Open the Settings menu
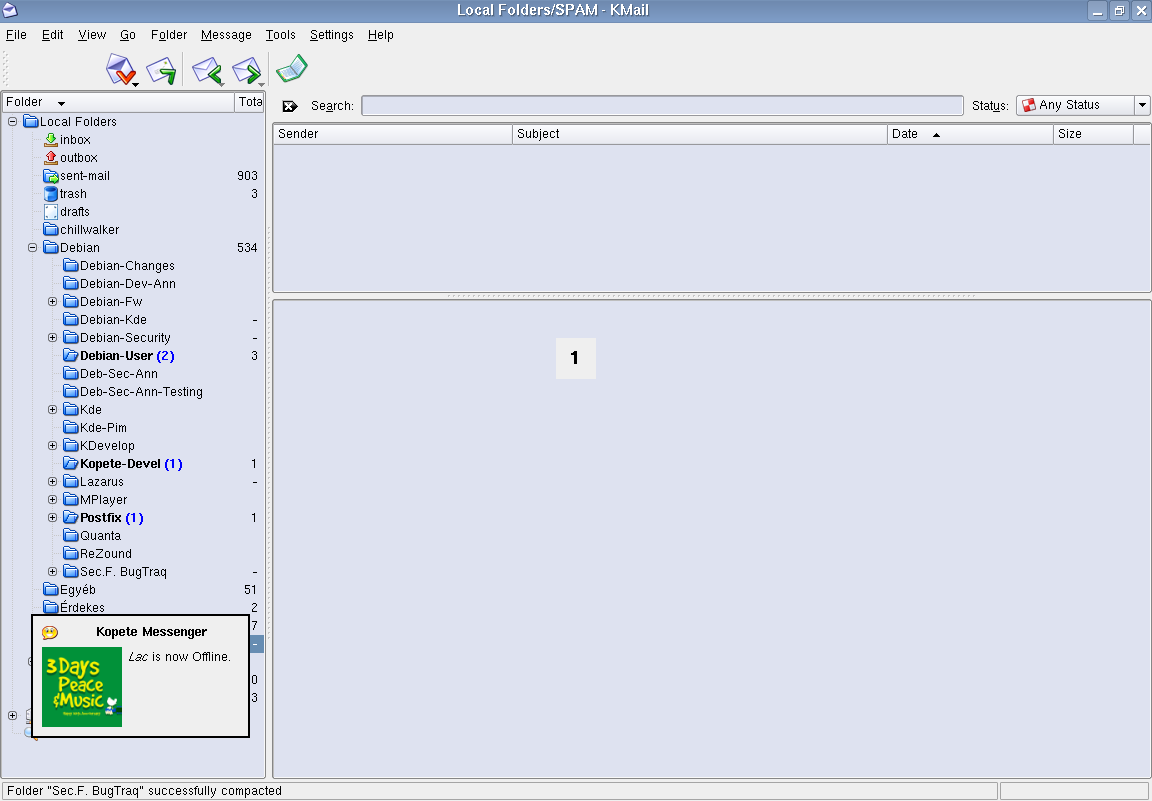The image size is (1152, 801). coord(331,35)
